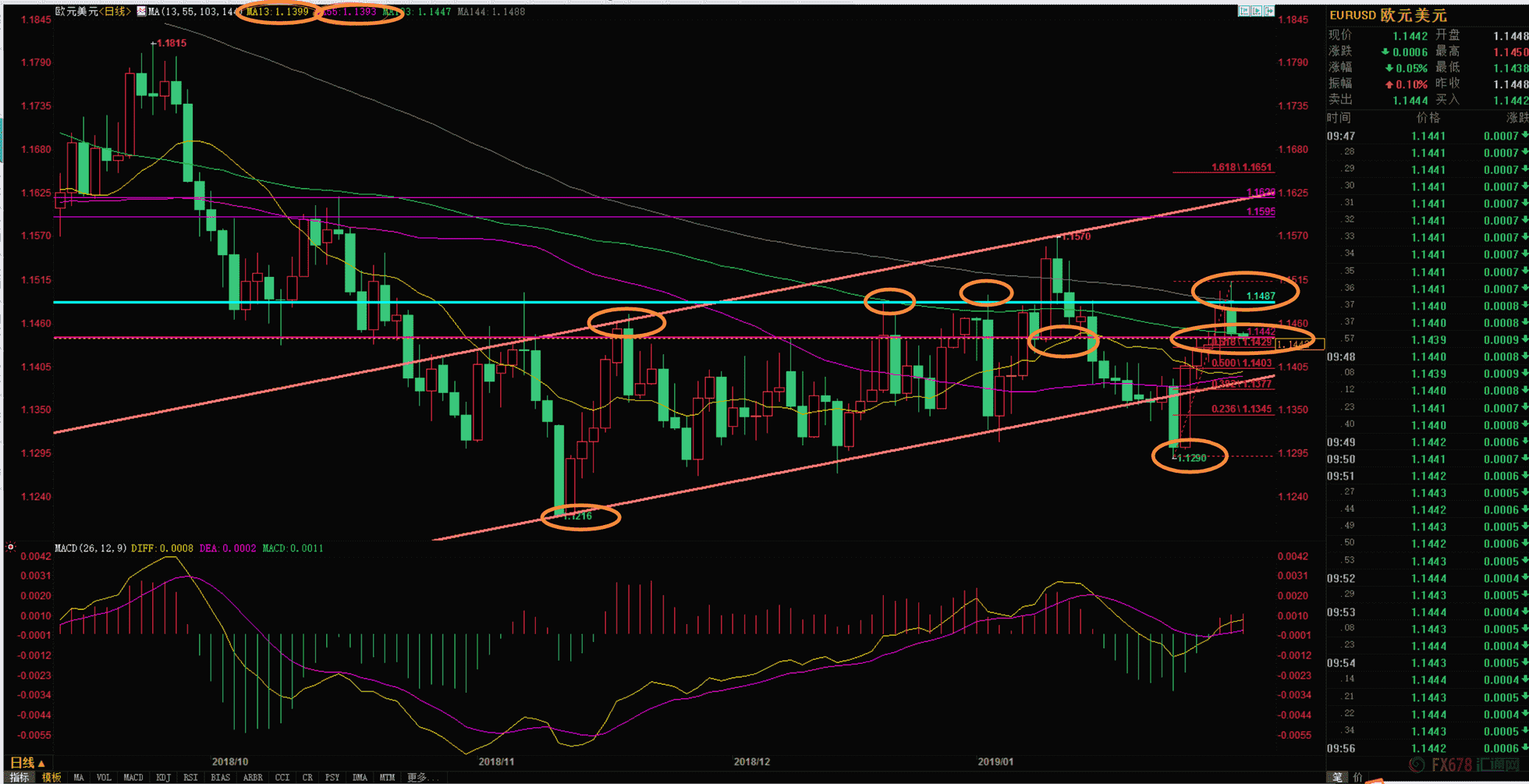1529x784 pixels.
Task: Select the KDJ indicator
Action: tap(163, 778)
